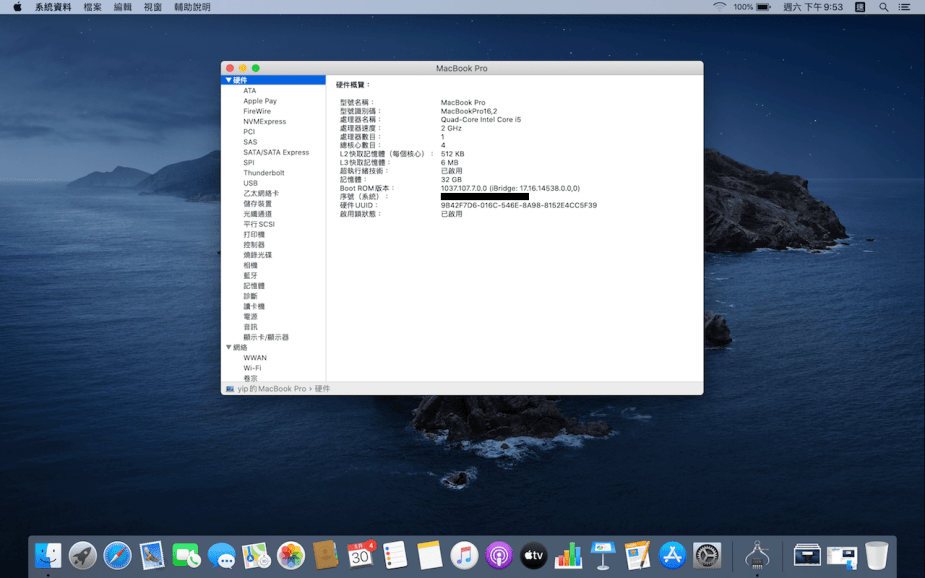Select Wi-Fi under the network section
Screen dimensions: 925x578
(x=252, y=368)
